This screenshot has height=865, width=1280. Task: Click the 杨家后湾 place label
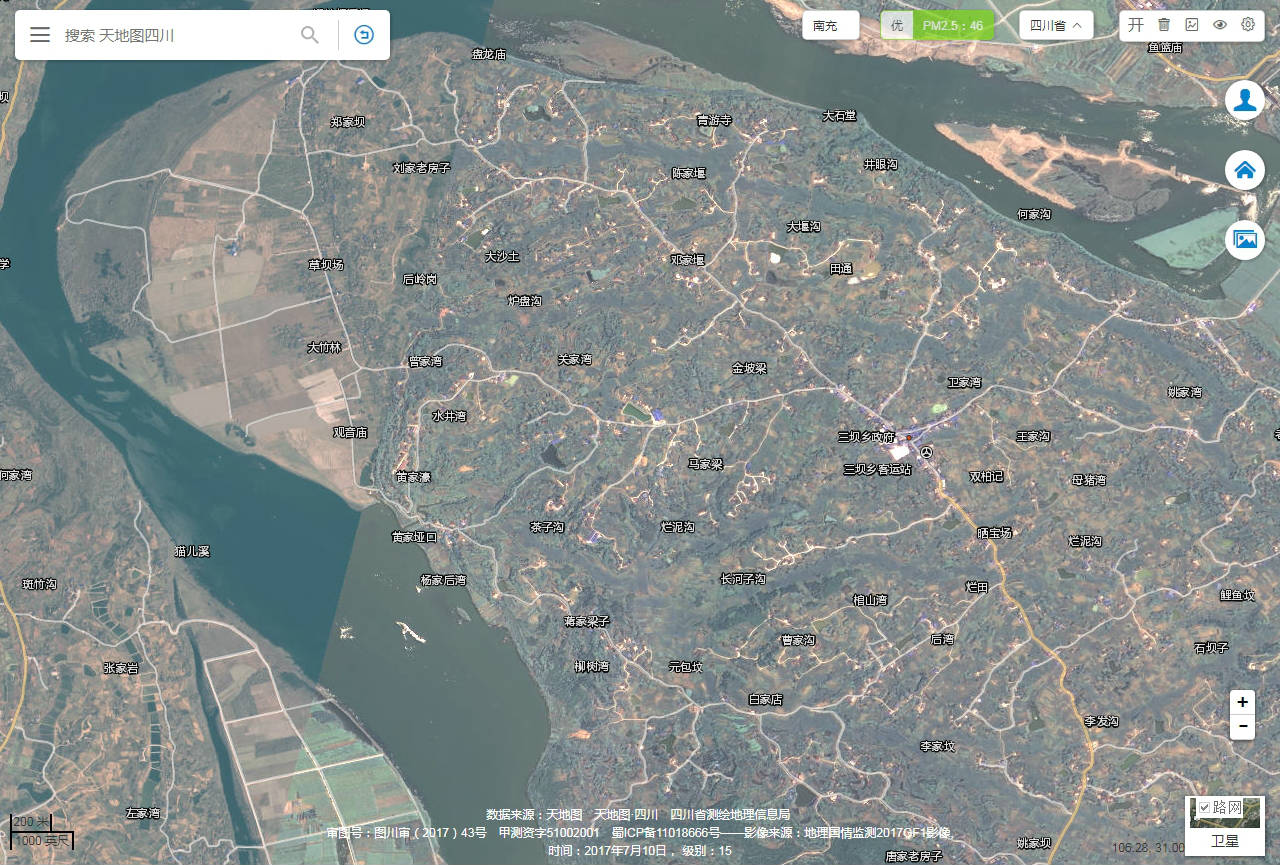pyautogui.click(x=443, y=580)
